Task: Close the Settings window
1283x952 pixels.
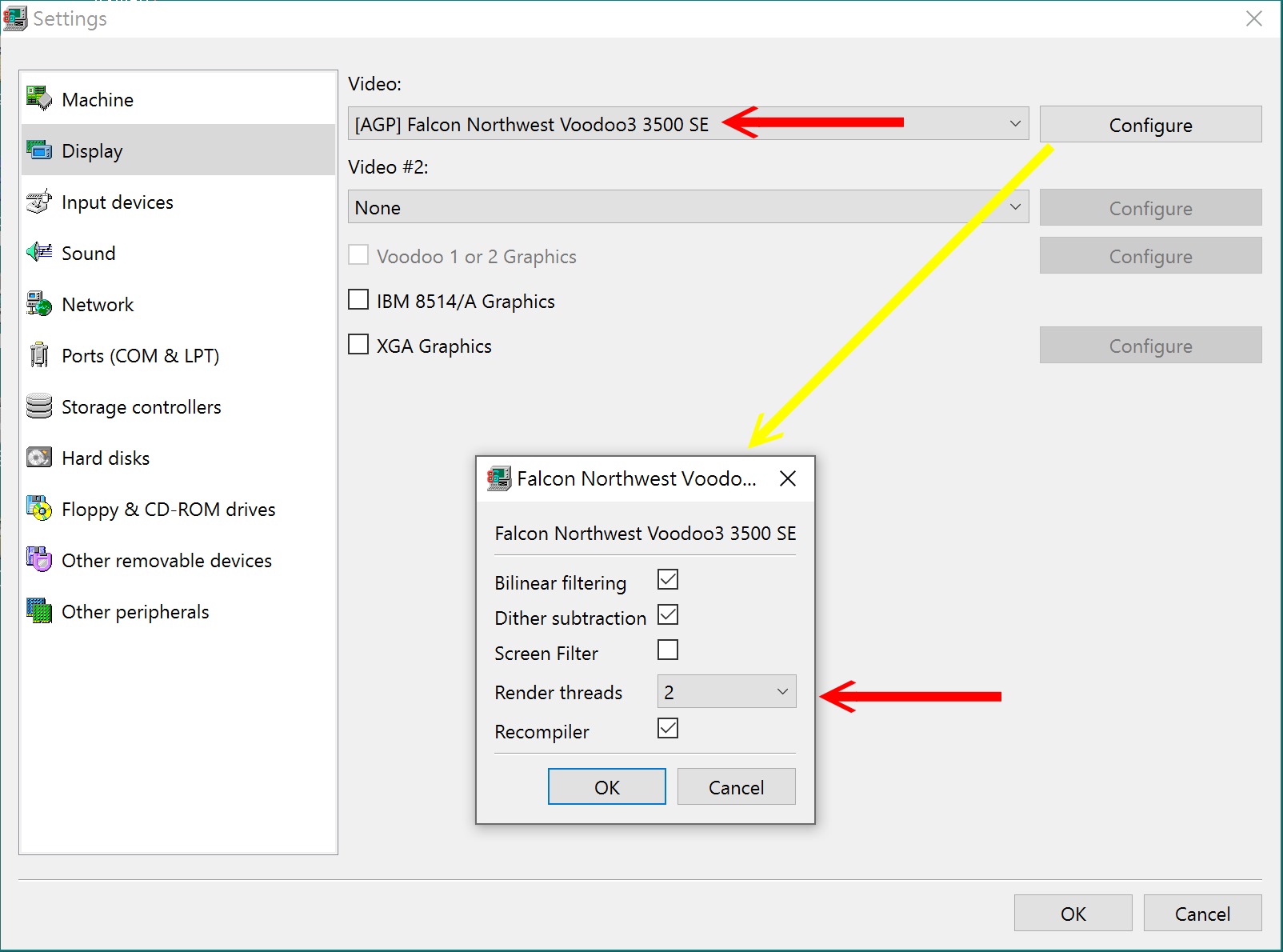Action: pyautogui.click(x=1253, y=18)
